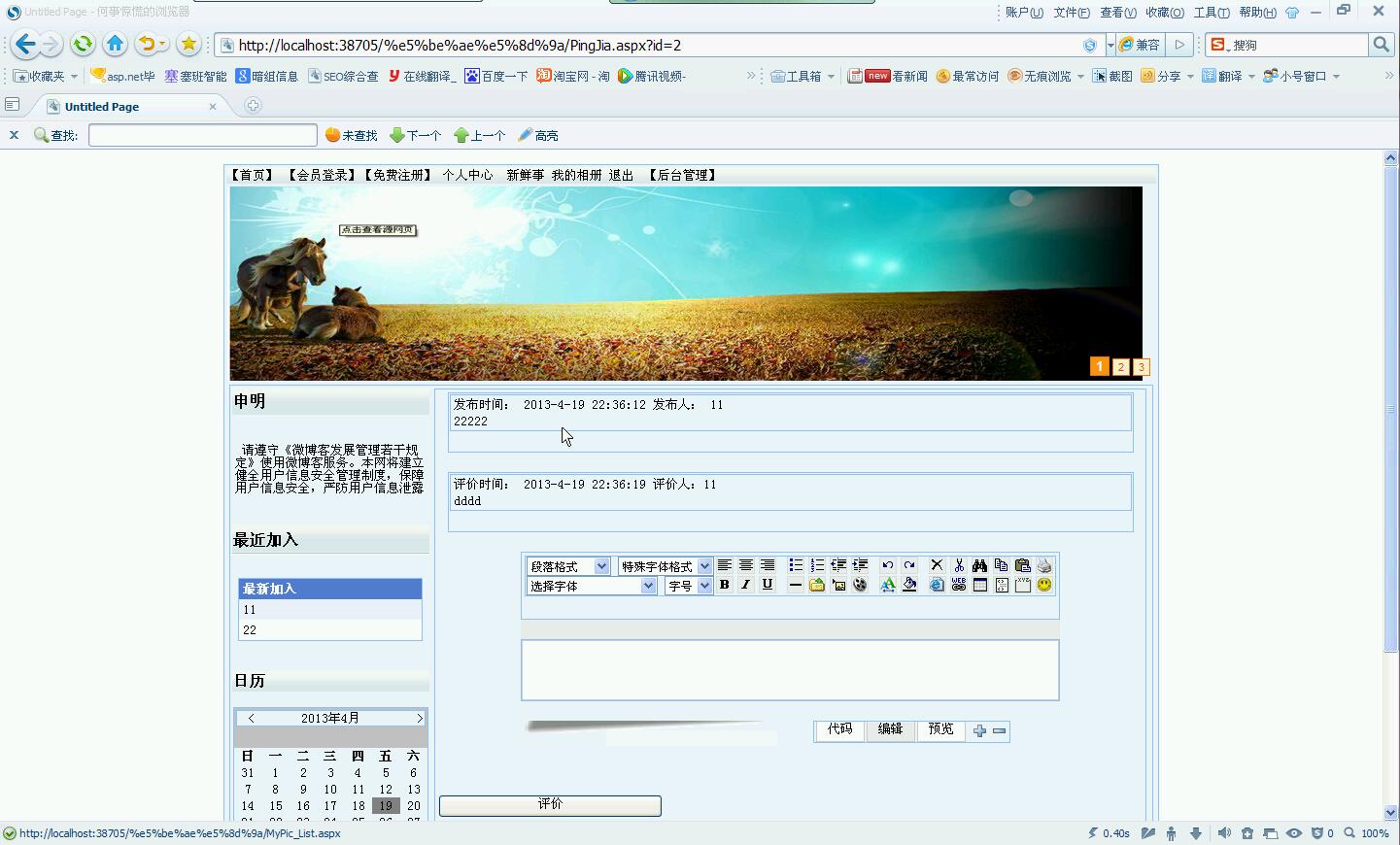Expand the 工具箱 toolbox dropdown
This screenshot has width=1400, height=845.
point(831,77)
